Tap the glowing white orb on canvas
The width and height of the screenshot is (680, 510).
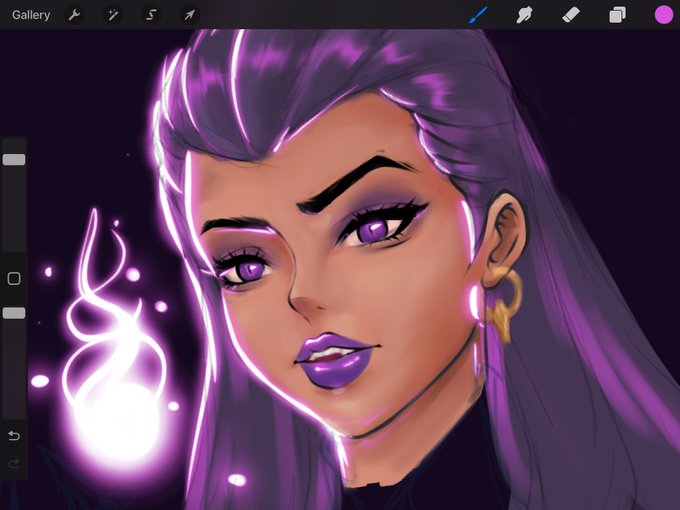pyautogui.click(x=119, y=423)
